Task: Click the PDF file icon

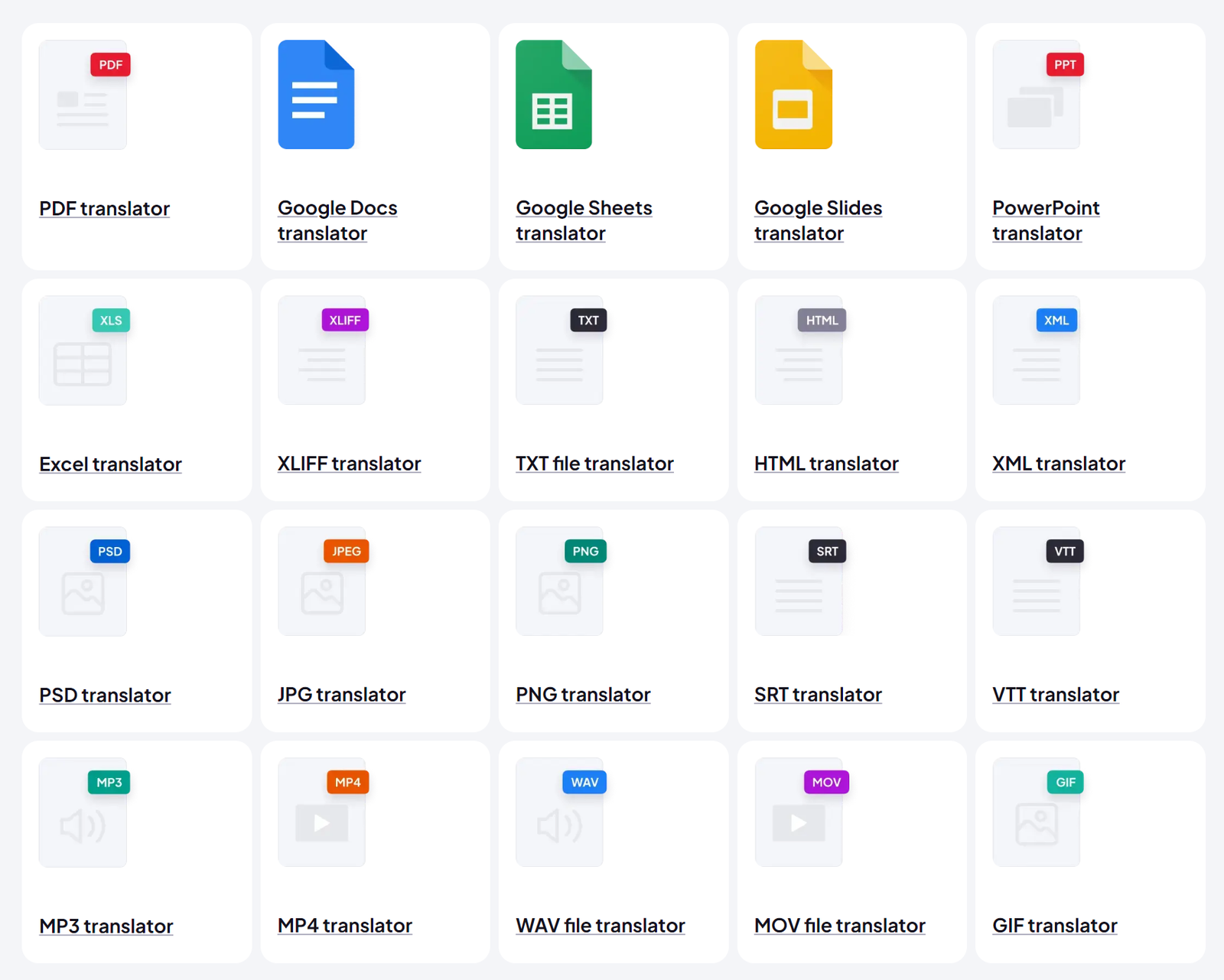Action: 84,95
